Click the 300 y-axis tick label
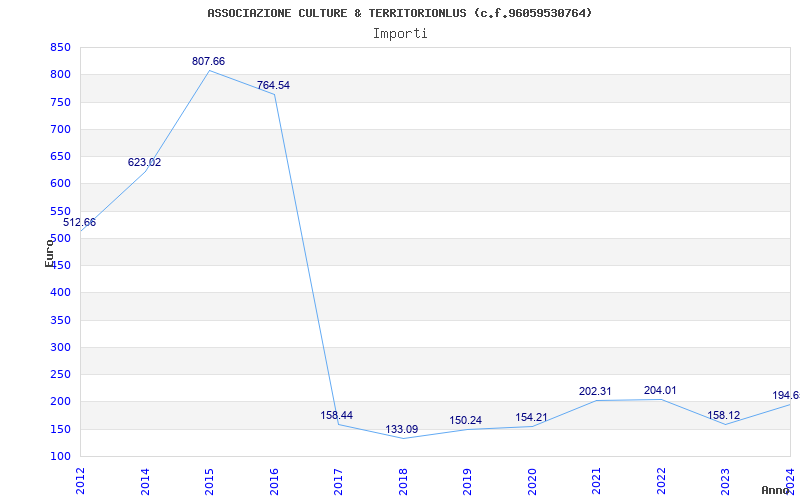The height and width of the screenshot is (500, 800). [x=60, y=347]
